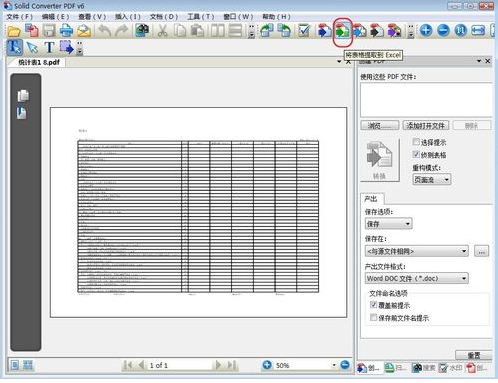Open pages thumbnail icon in left sidebar
The height and width of the screenshot is (383, 498).
[x=23, y=95]
